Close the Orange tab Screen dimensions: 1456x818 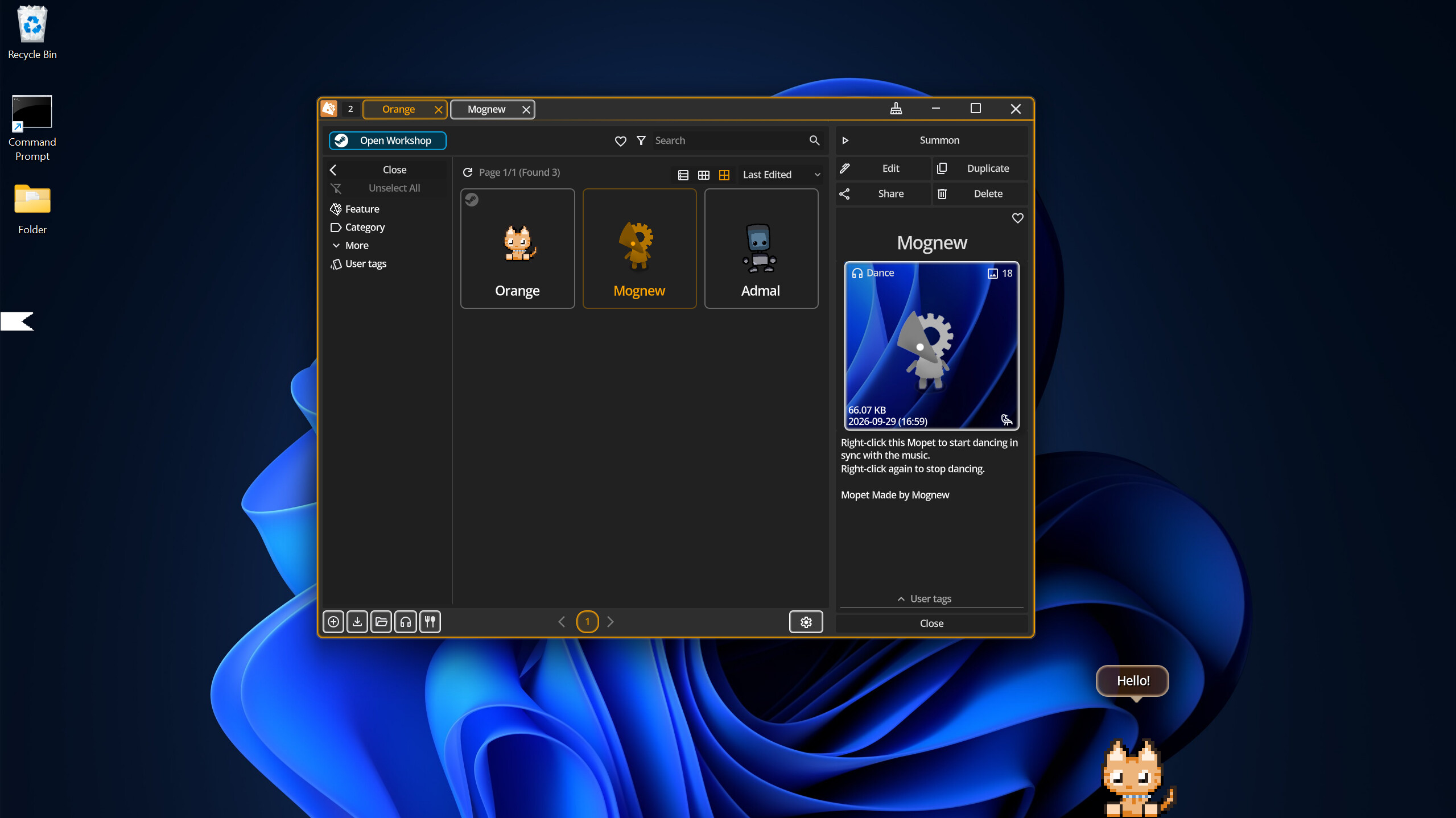click(x=439, y=110)
